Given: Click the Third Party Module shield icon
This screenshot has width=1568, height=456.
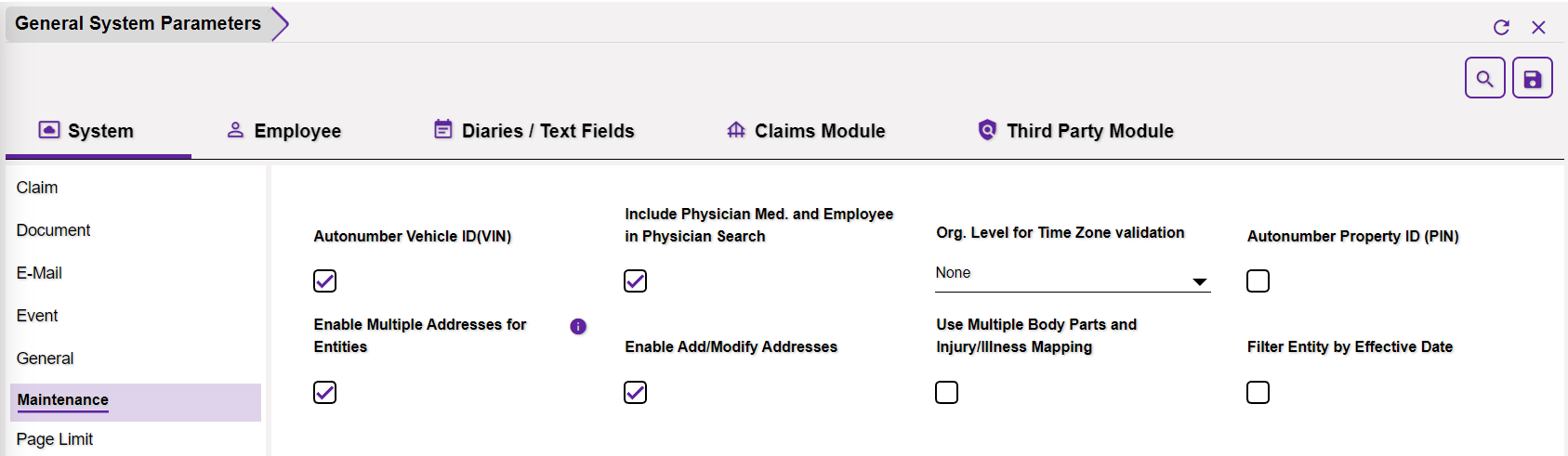Looking at the screenshot, I should tap(987, 130).
